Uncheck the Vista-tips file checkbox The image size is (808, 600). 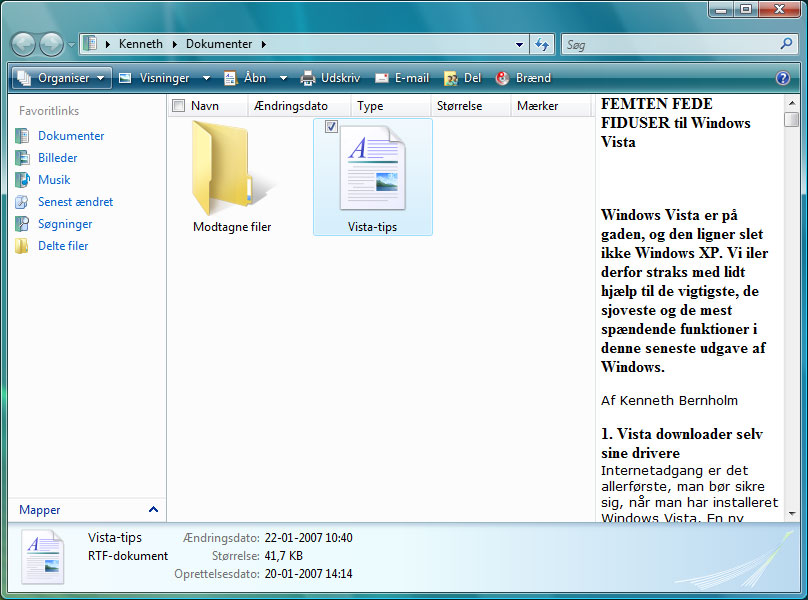tap(332, 126)
